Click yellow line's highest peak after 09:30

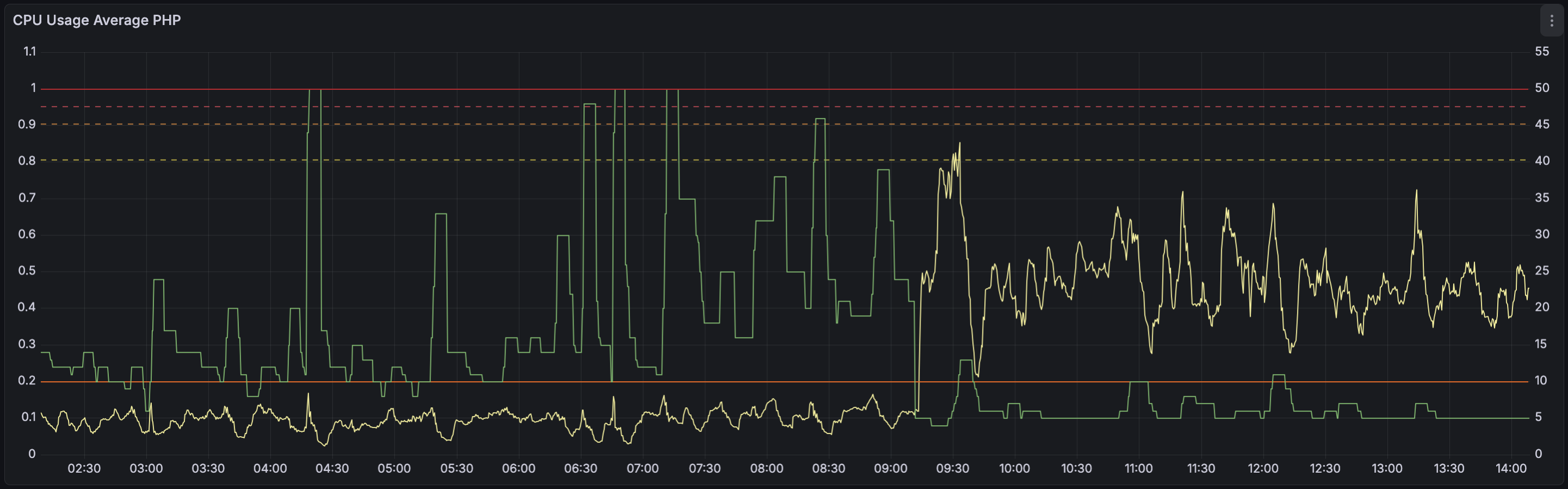click(x=960, y=144)
